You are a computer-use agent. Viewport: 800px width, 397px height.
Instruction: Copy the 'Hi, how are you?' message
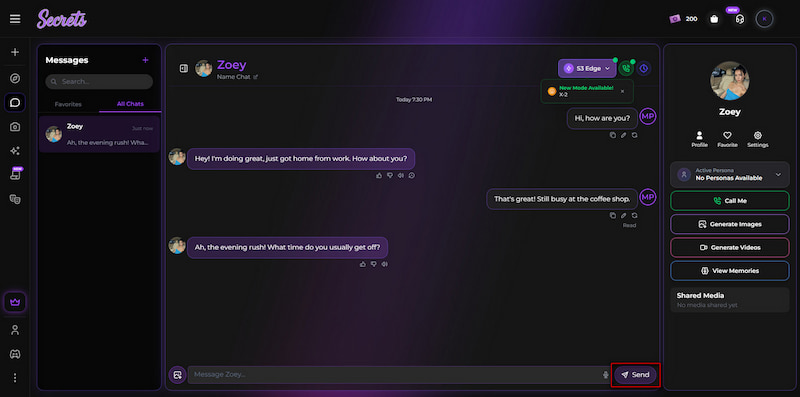613,135
